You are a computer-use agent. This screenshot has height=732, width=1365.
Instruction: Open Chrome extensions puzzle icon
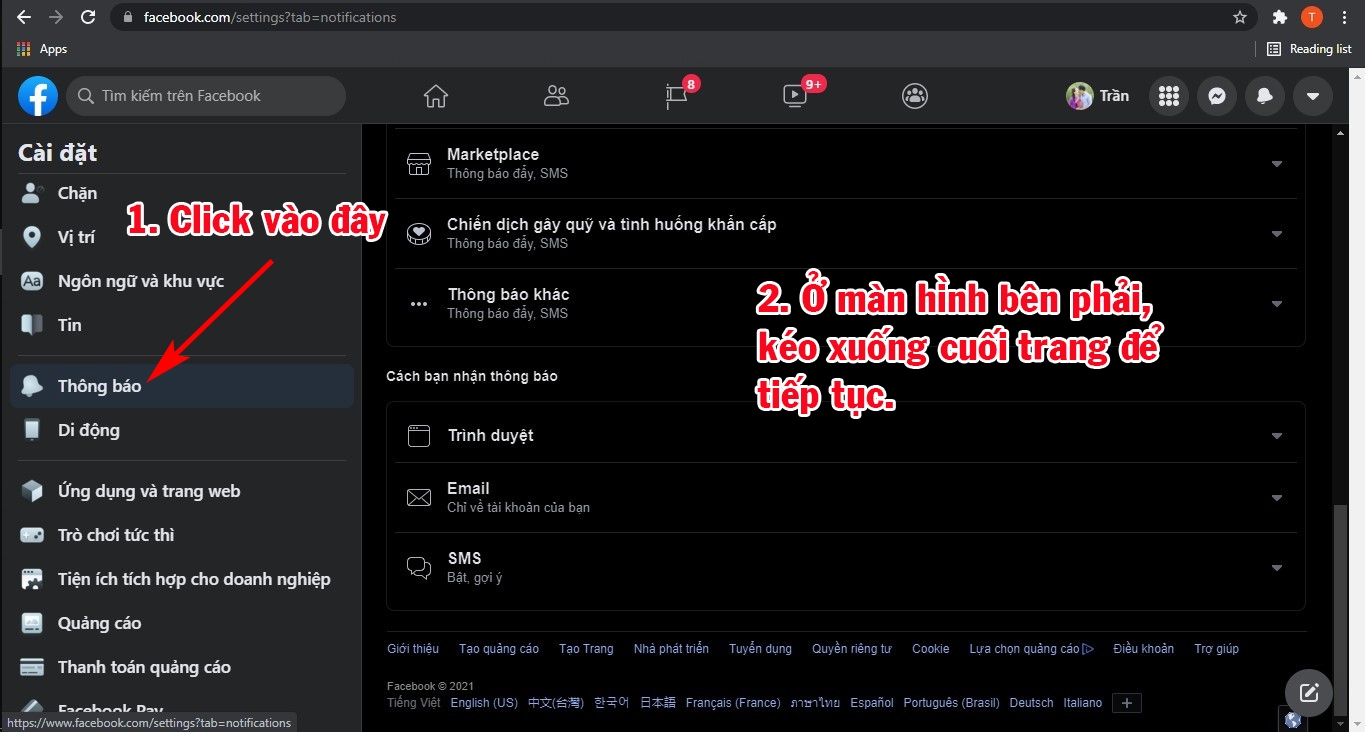coord(1279,17)
